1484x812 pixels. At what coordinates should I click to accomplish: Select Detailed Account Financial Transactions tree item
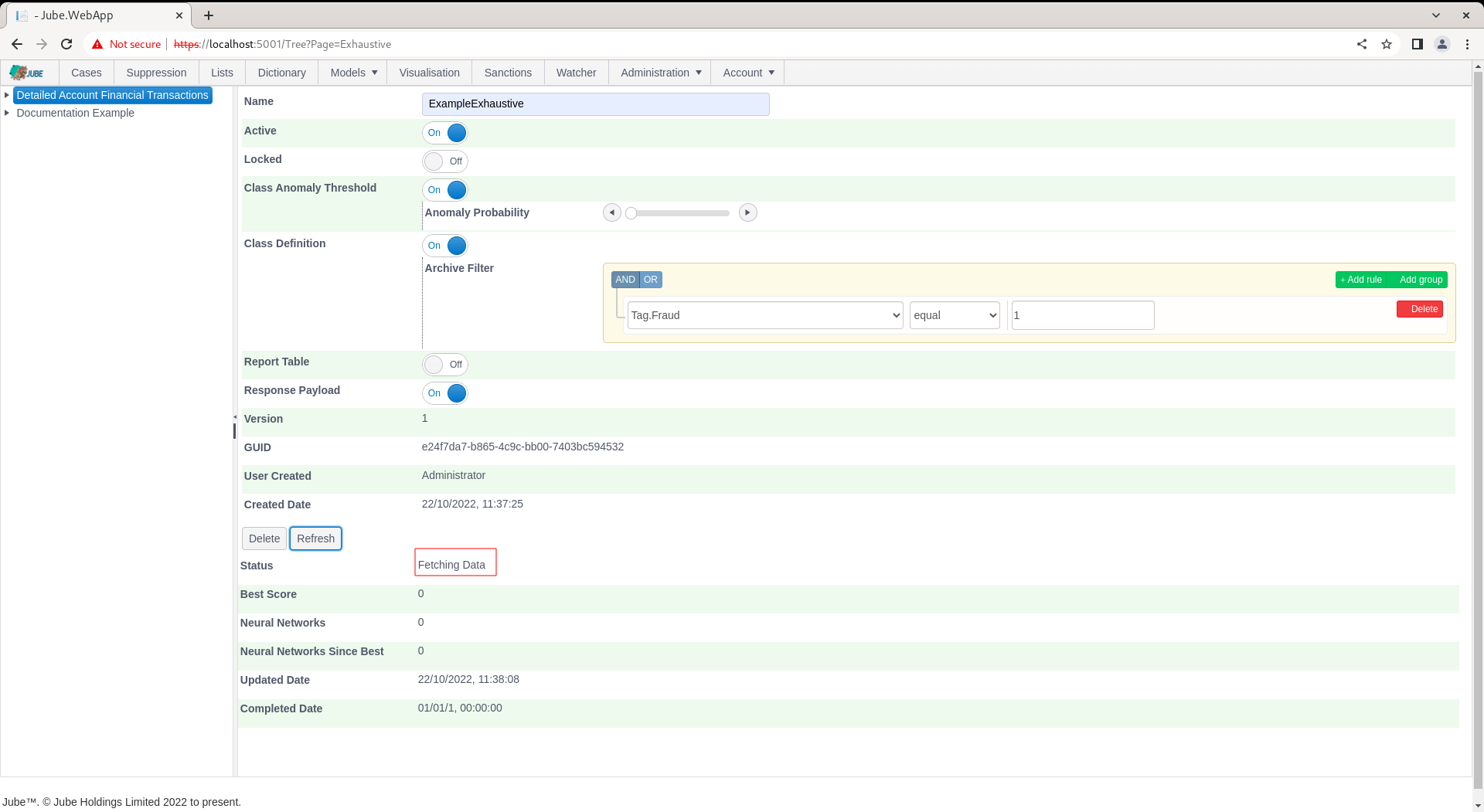(113, 95)
